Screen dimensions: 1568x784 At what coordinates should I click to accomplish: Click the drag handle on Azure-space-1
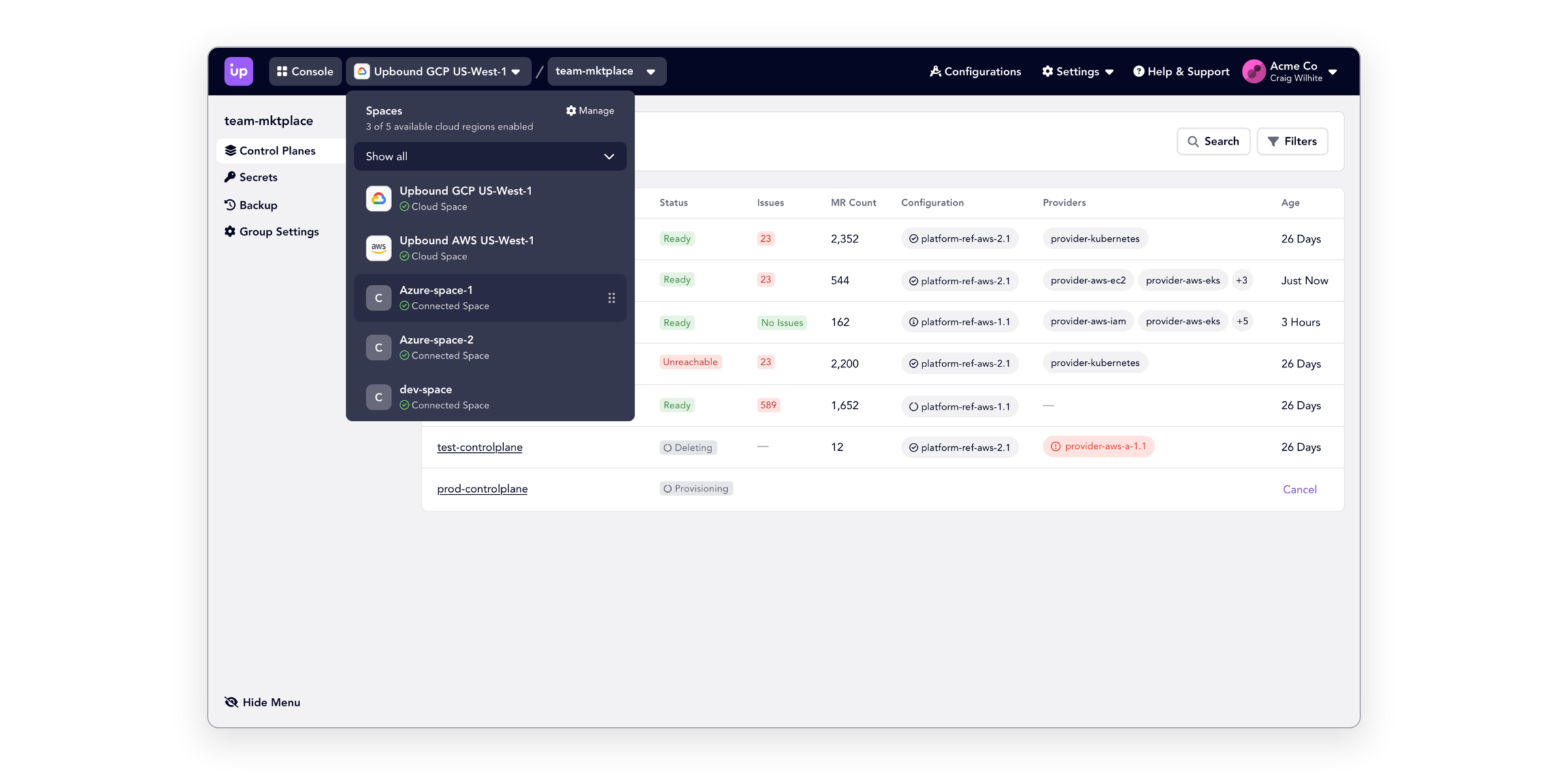point(612,298)
